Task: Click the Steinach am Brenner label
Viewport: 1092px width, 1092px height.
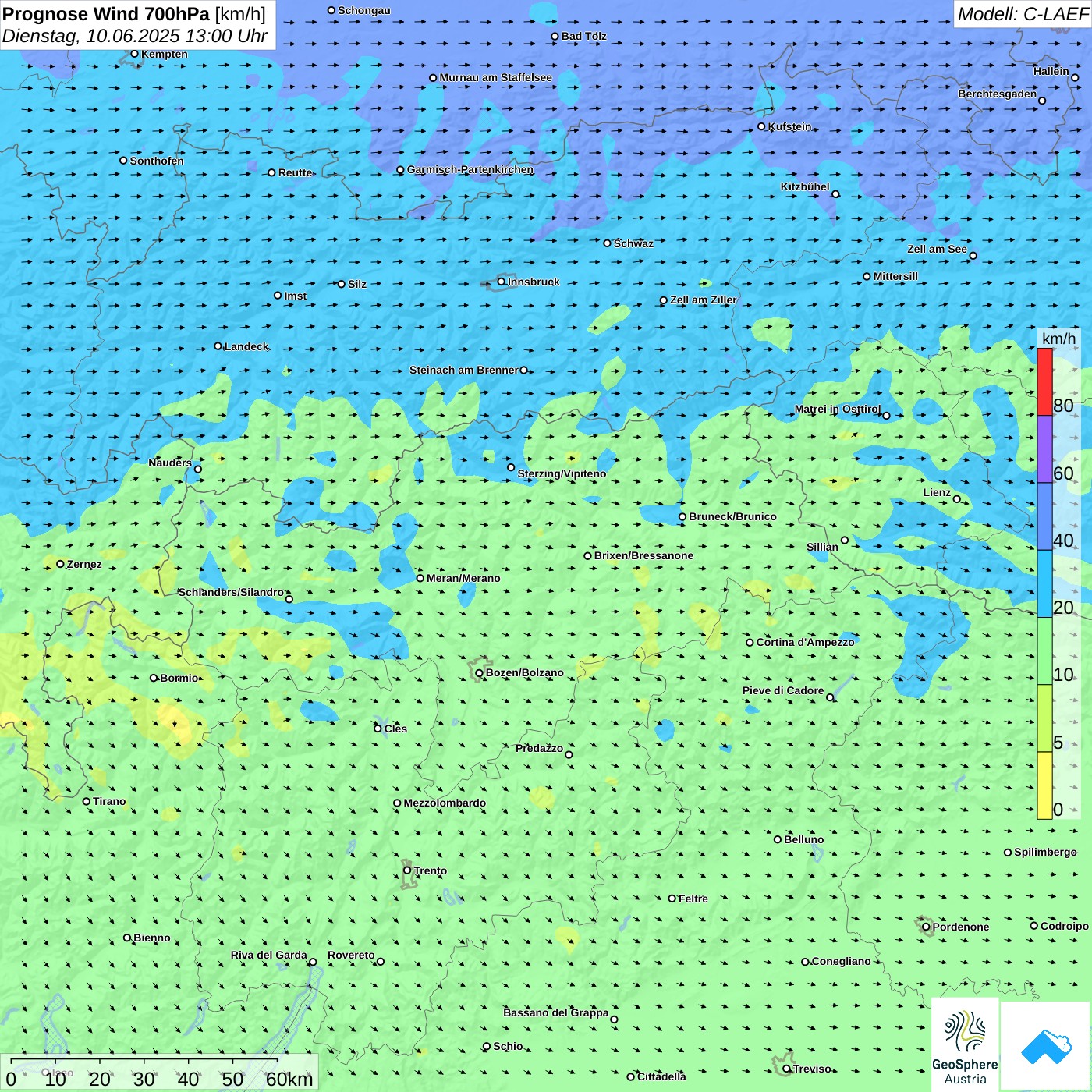Action: (464, 370)
